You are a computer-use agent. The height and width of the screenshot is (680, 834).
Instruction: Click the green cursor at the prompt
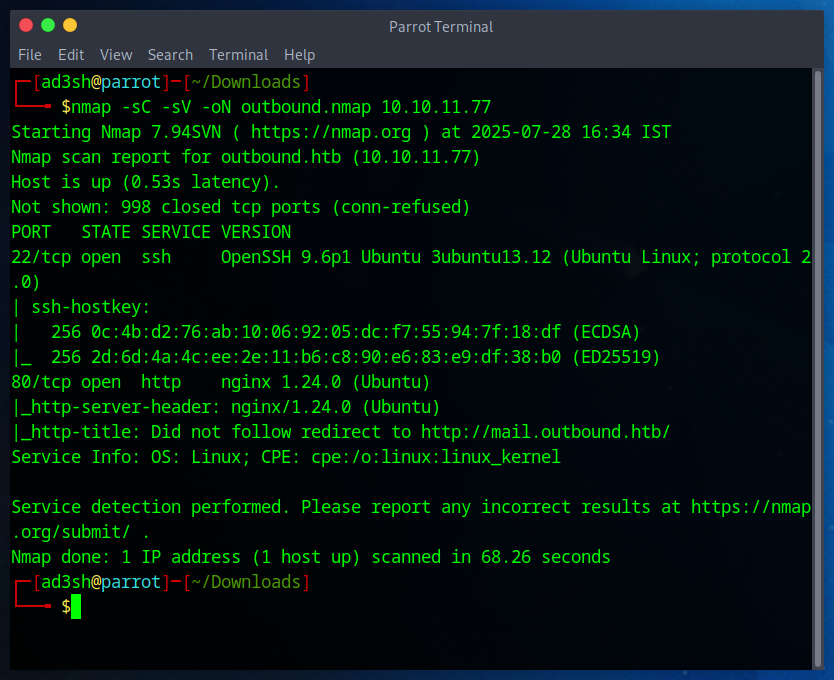75,607
